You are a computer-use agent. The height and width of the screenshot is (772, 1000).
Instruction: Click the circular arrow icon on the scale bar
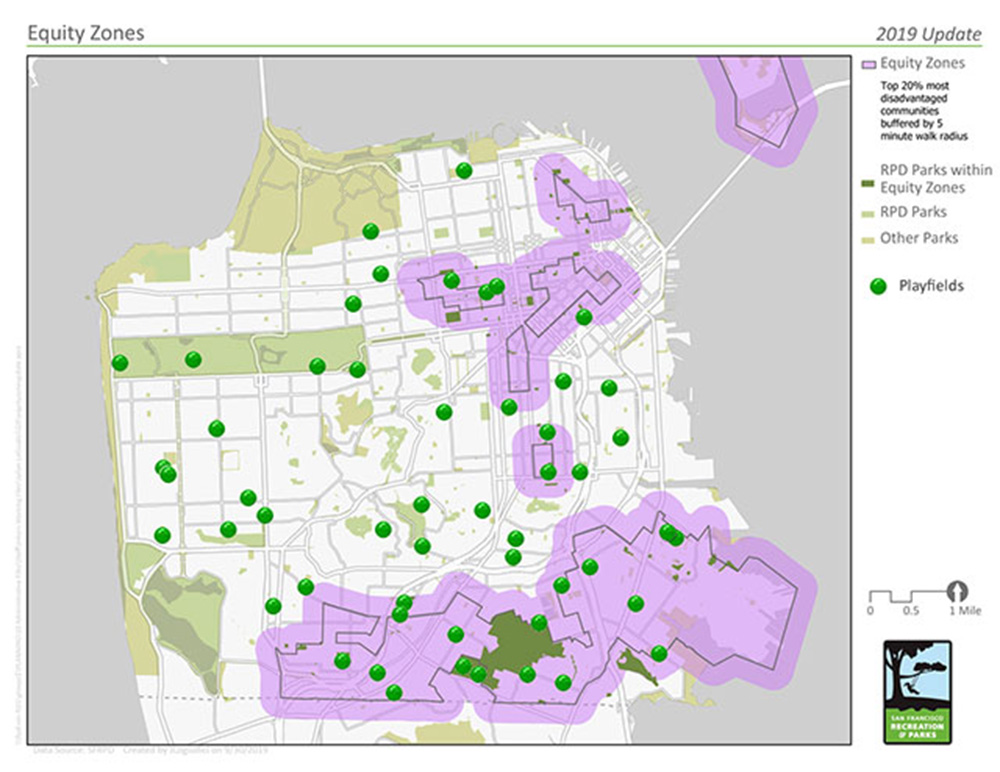[957, 593]
